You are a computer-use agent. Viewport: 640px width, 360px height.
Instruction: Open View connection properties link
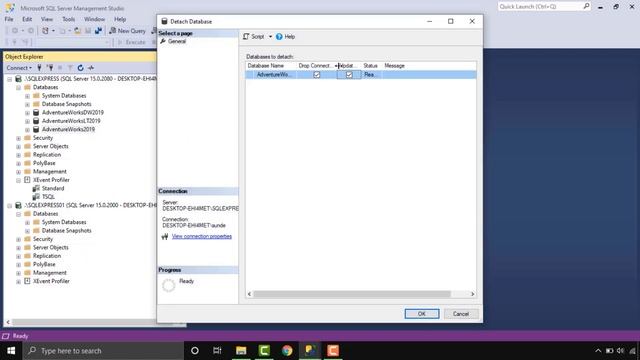202,236
